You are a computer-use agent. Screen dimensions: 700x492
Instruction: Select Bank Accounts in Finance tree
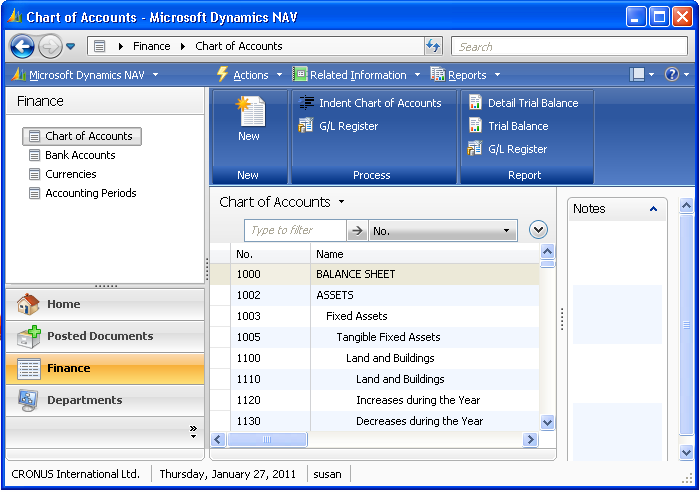coord(80,155)
